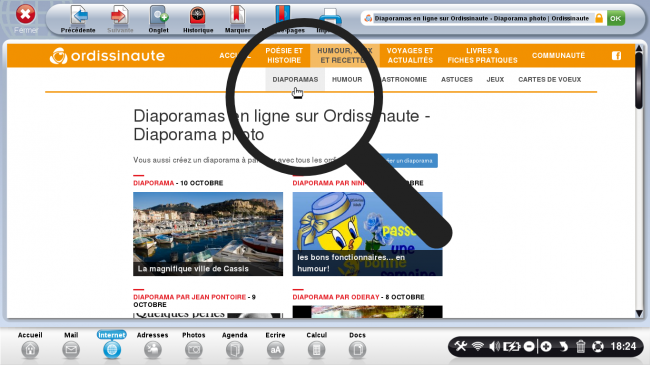This screenshot has height=365, width=650.
Task: Click the 'DIAPORAMA - 10 OCTOBRE' red link
Action: tap(153, 183)
